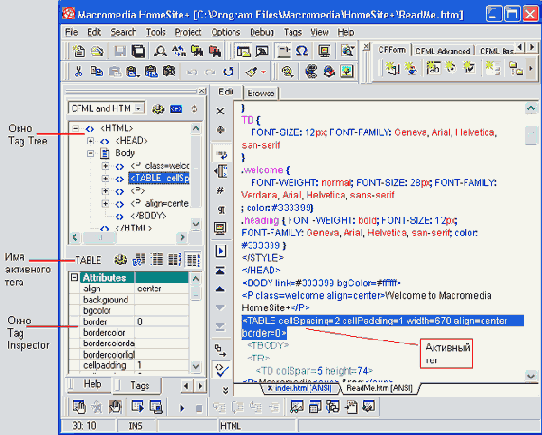542x435 pixels.
Task: Toggle the Quick Bar toolbar button
Action: tap(284, 51)
